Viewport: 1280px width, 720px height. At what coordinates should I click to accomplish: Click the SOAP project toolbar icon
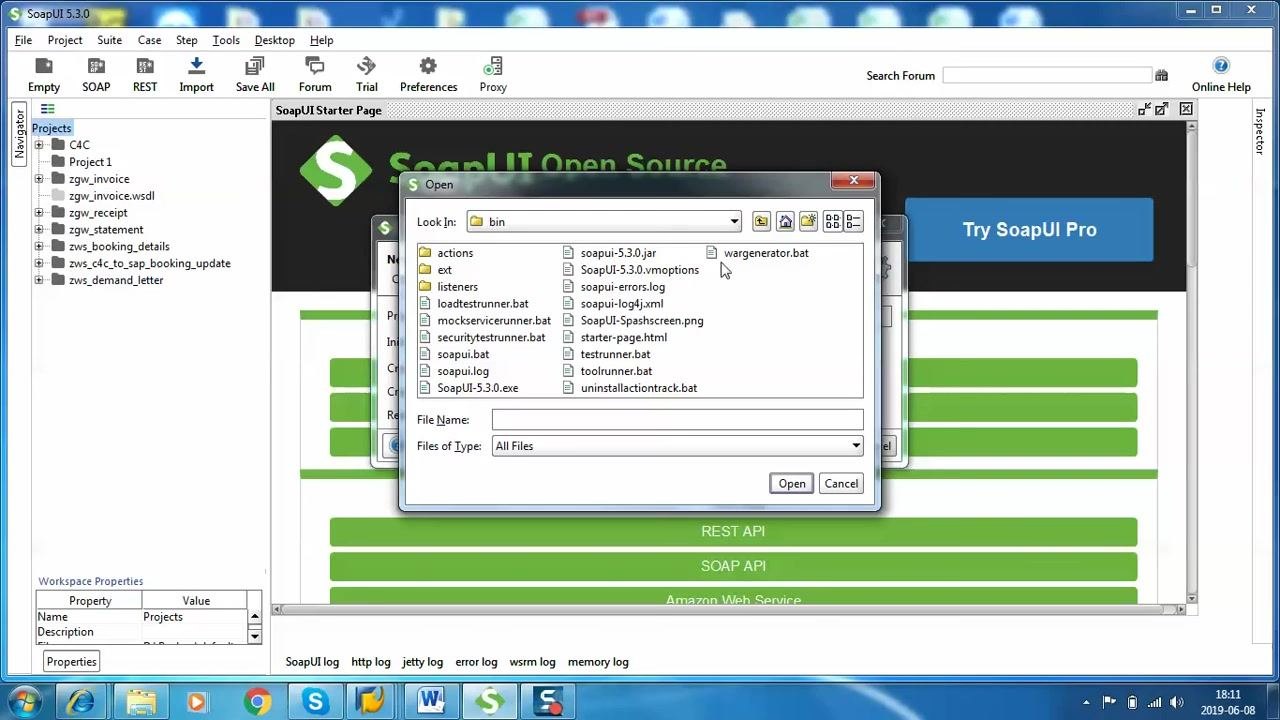pos(96,75)
